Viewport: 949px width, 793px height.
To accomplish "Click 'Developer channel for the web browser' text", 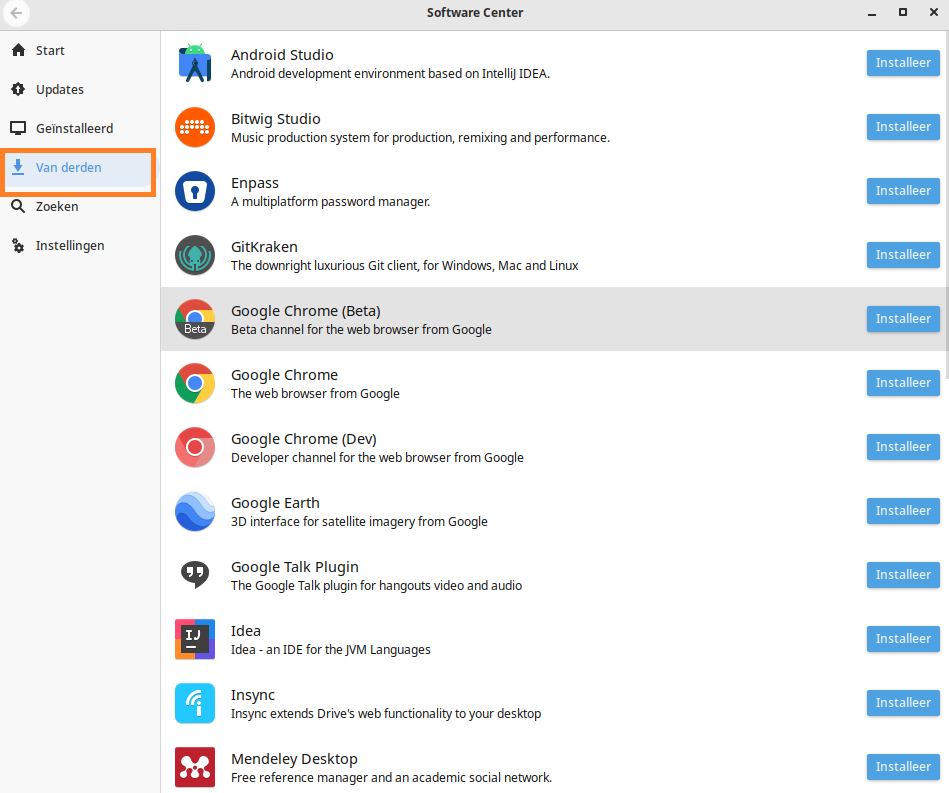I will (x=377, y=458).
